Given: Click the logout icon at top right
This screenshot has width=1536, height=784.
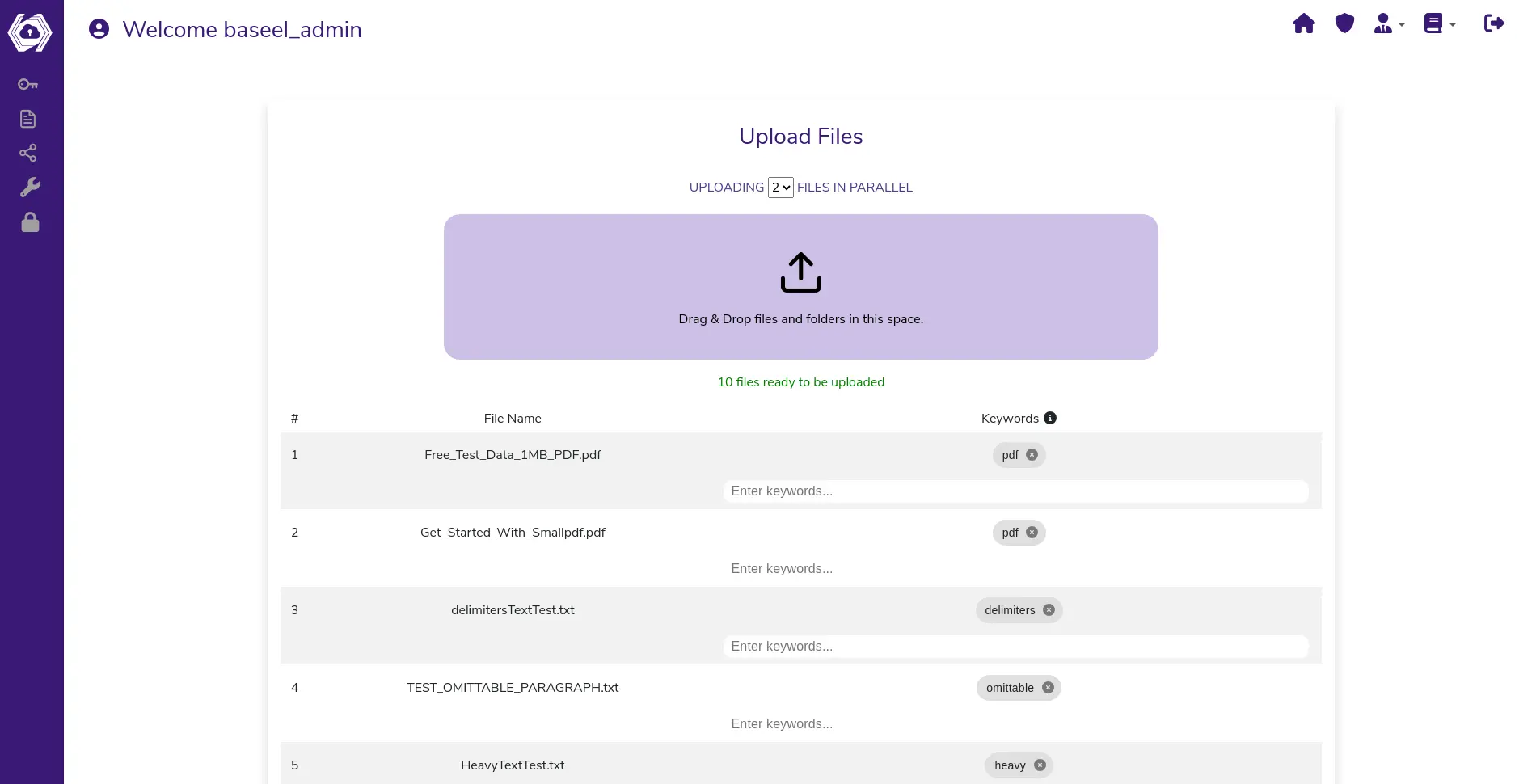Looking at the screenshot, I should coord(1494,23).
